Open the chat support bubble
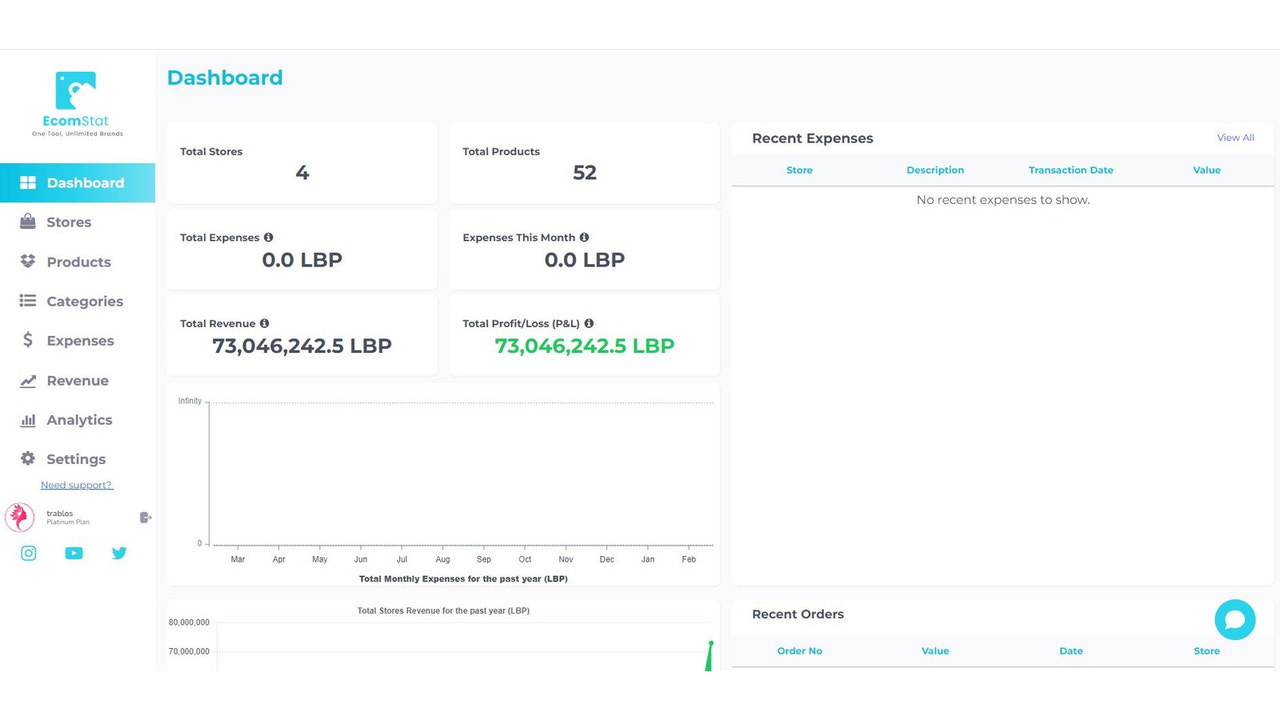This screenshot has width=1280, height=720. (x=1235, y=620)
